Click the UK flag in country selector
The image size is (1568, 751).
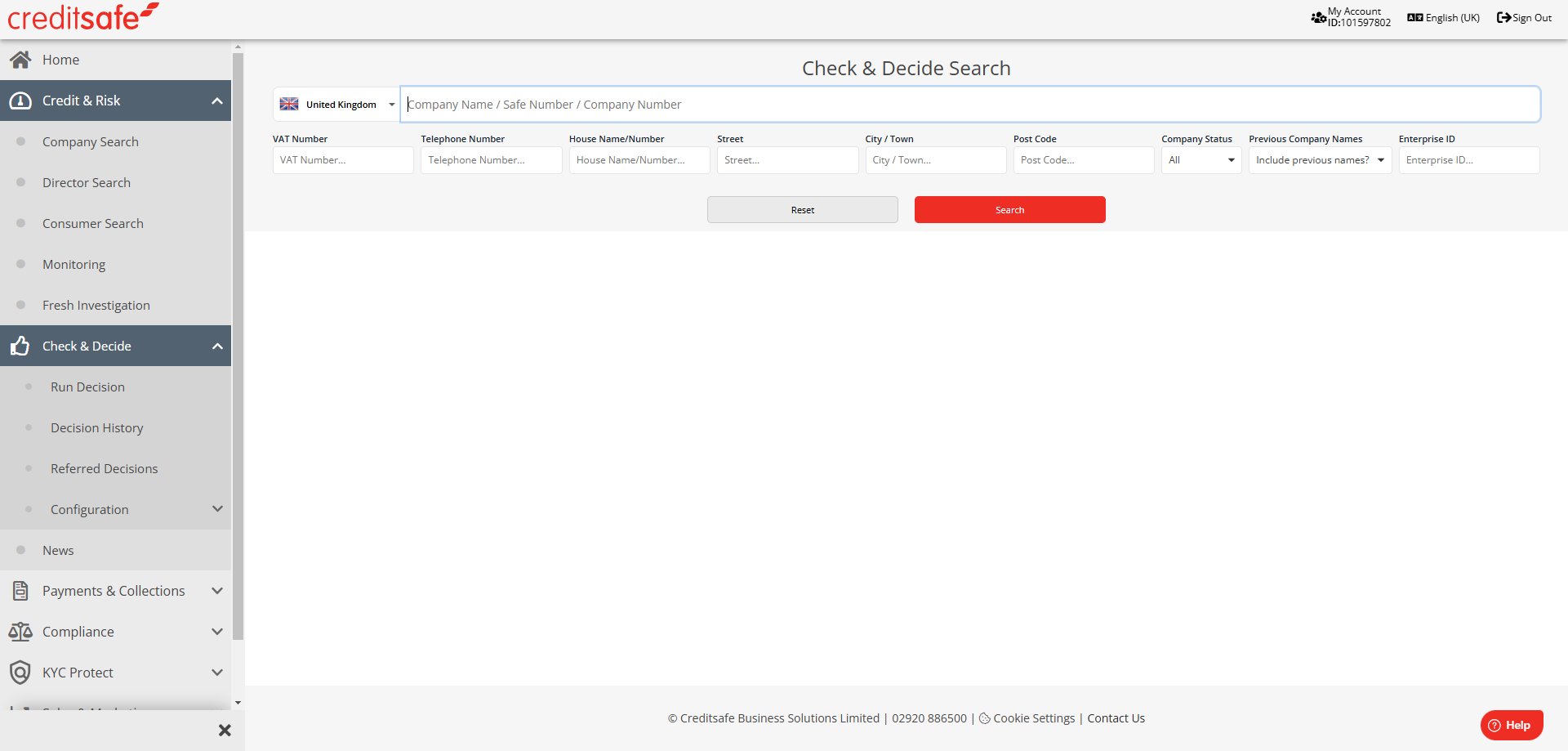click(289, 104)
